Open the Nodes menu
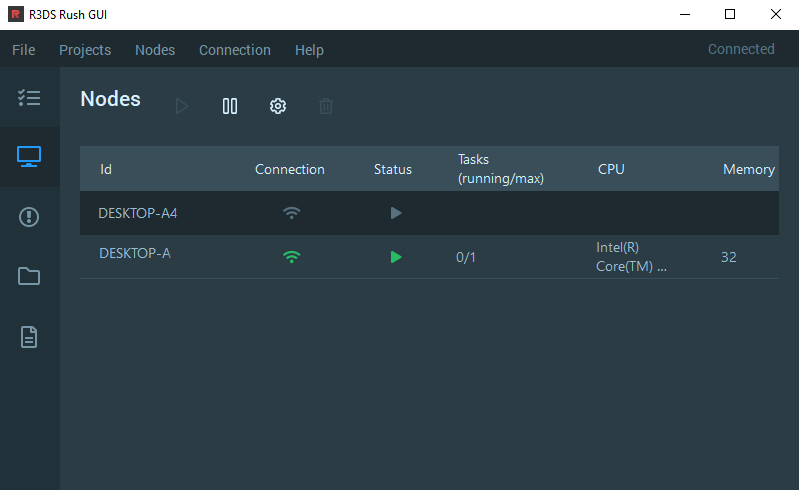 [x=155, y=50]
